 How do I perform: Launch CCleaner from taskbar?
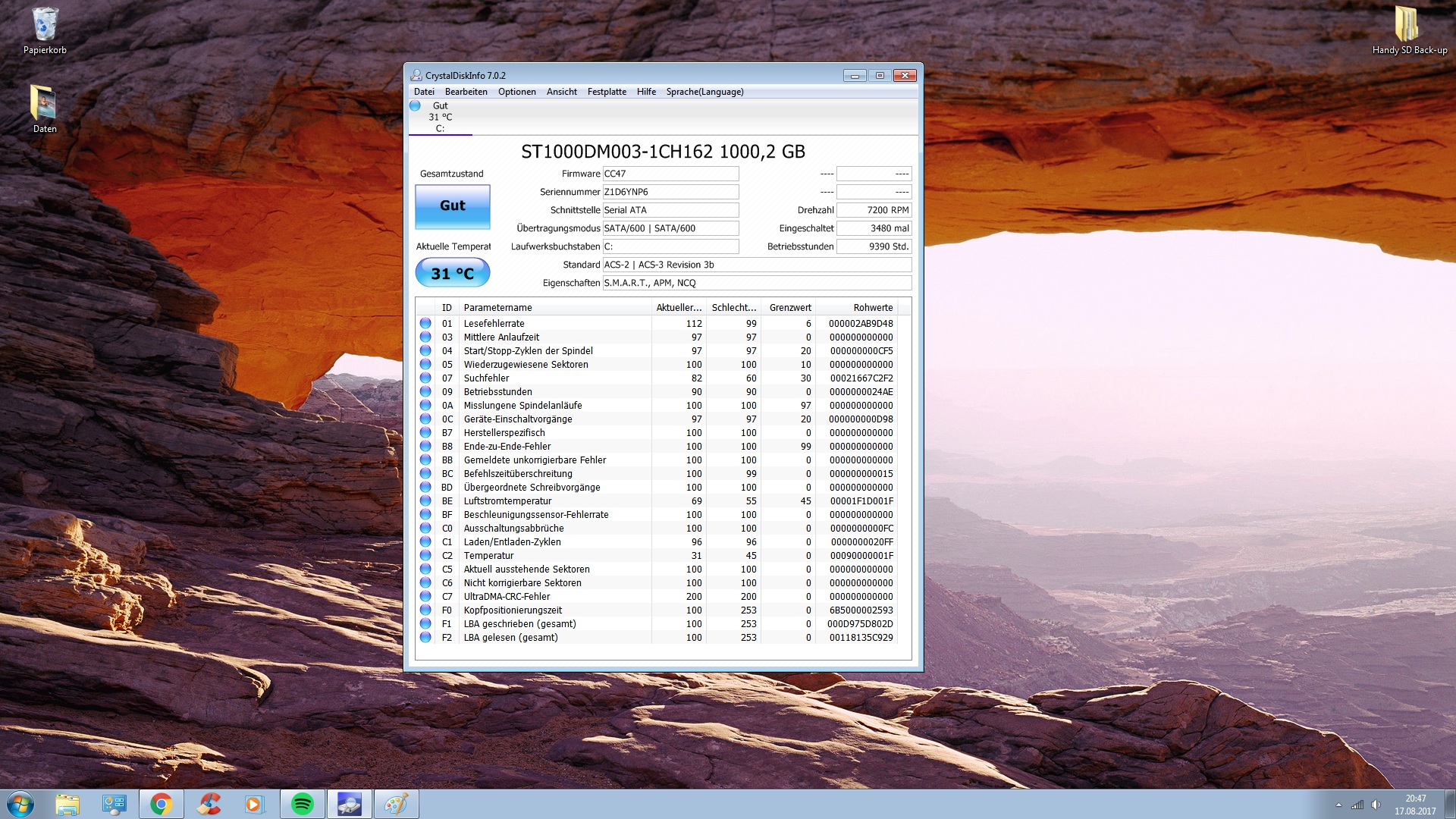209,804
